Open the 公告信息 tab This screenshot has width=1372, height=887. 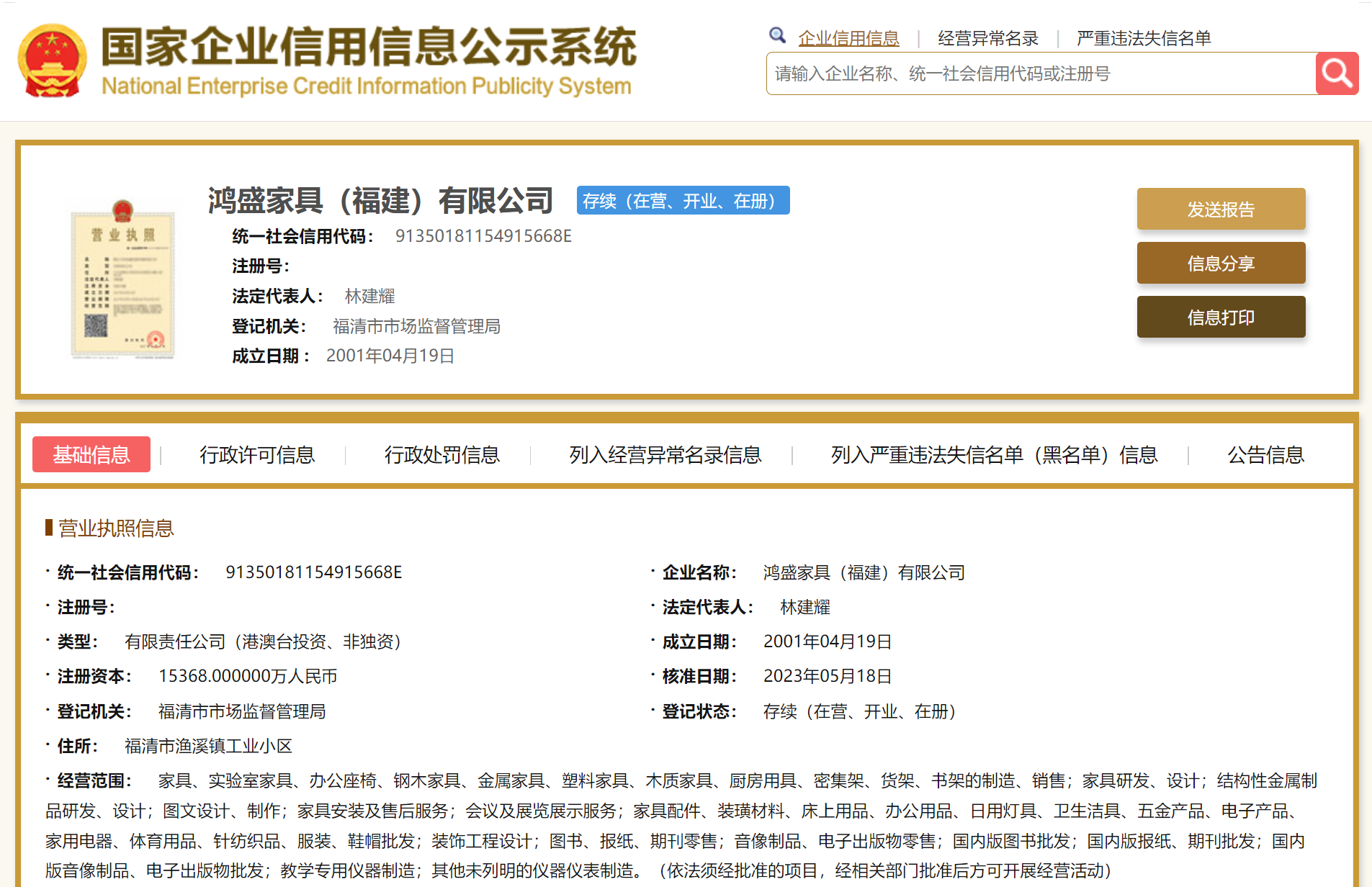[1265, 455]
